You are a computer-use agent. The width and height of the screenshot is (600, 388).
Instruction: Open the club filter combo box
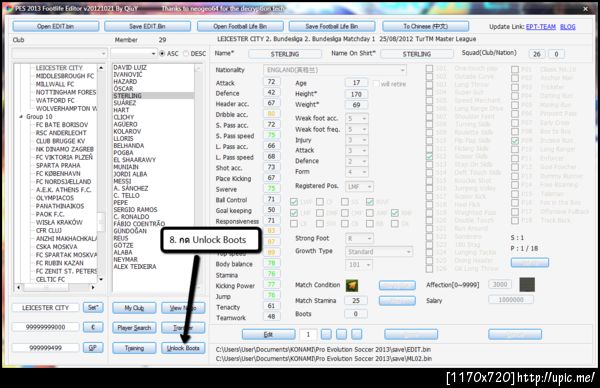[x=59, y=54]
